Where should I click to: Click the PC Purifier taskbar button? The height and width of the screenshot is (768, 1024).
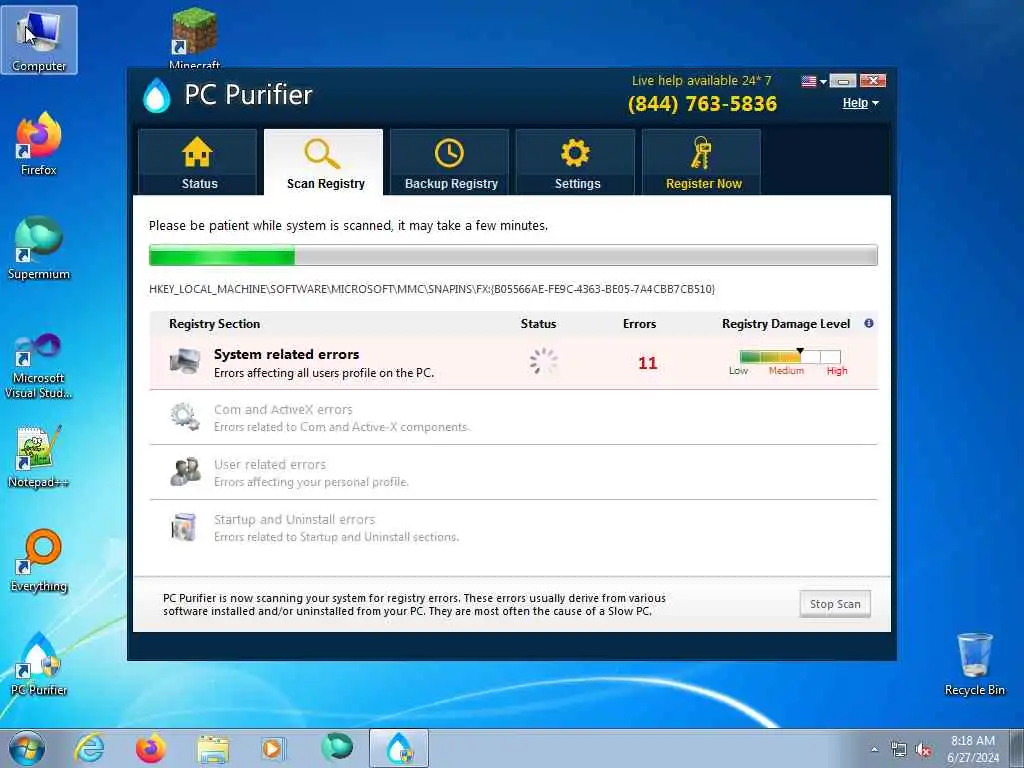pos(399,748)
